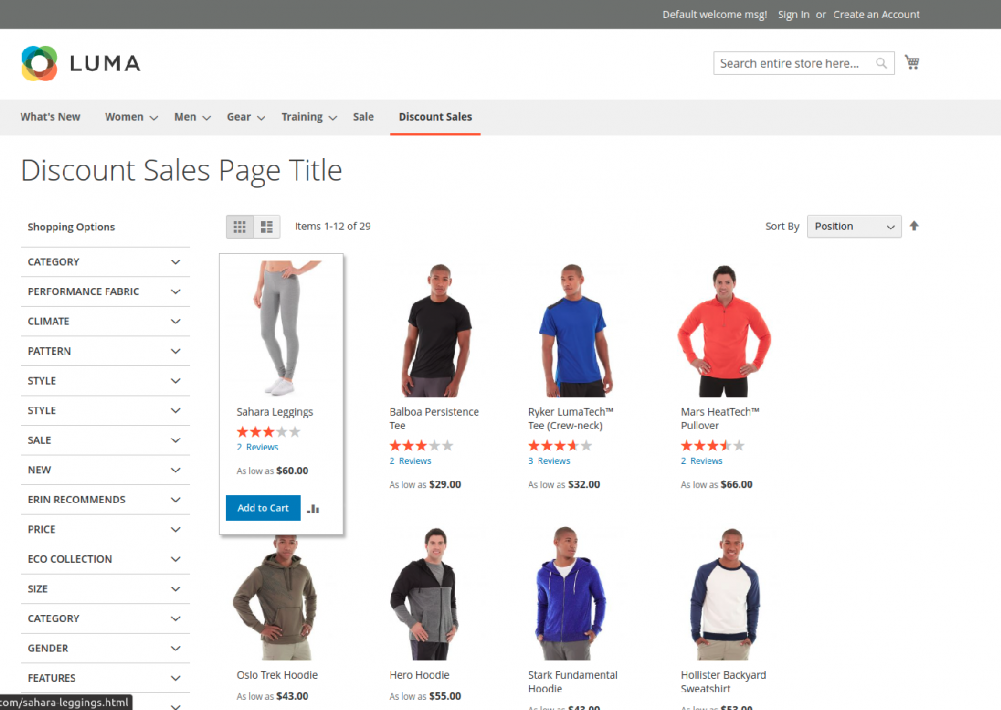Viewport: 1001px width, 710px height.
Task: Open the Sort By Position dropdown
Action: click(x=853, y=226)
